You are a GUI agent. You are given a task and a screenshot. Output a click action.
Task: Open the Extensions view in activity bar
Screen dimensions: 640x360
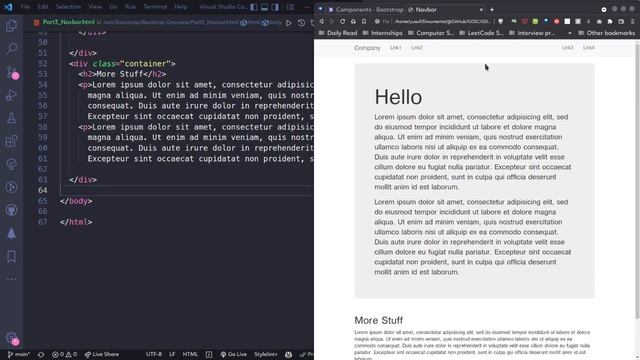click(11, 141)
